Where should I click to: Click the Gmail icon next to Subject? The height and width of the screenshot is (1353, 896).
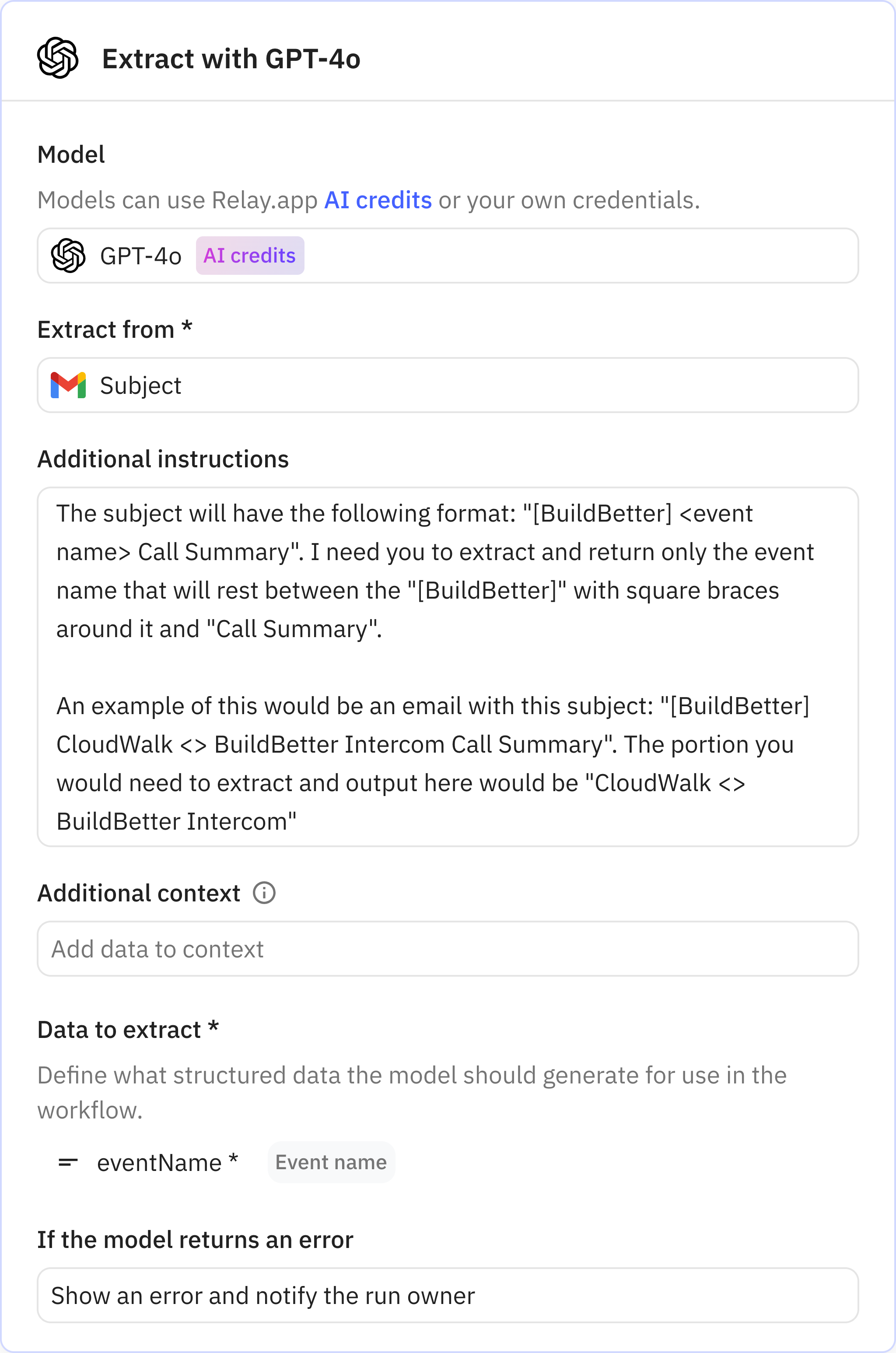click(x=68, y=385)
